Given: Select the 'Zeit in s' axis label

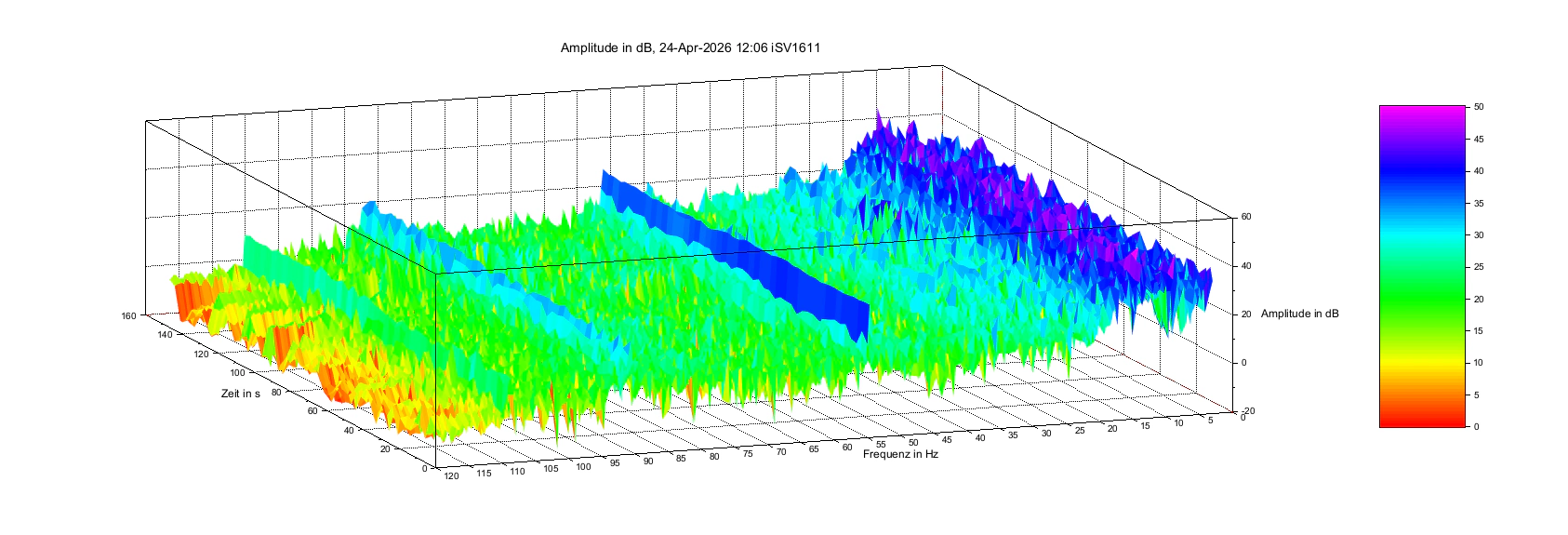Looking at the screenshot, I should click(x=240, y=394).
